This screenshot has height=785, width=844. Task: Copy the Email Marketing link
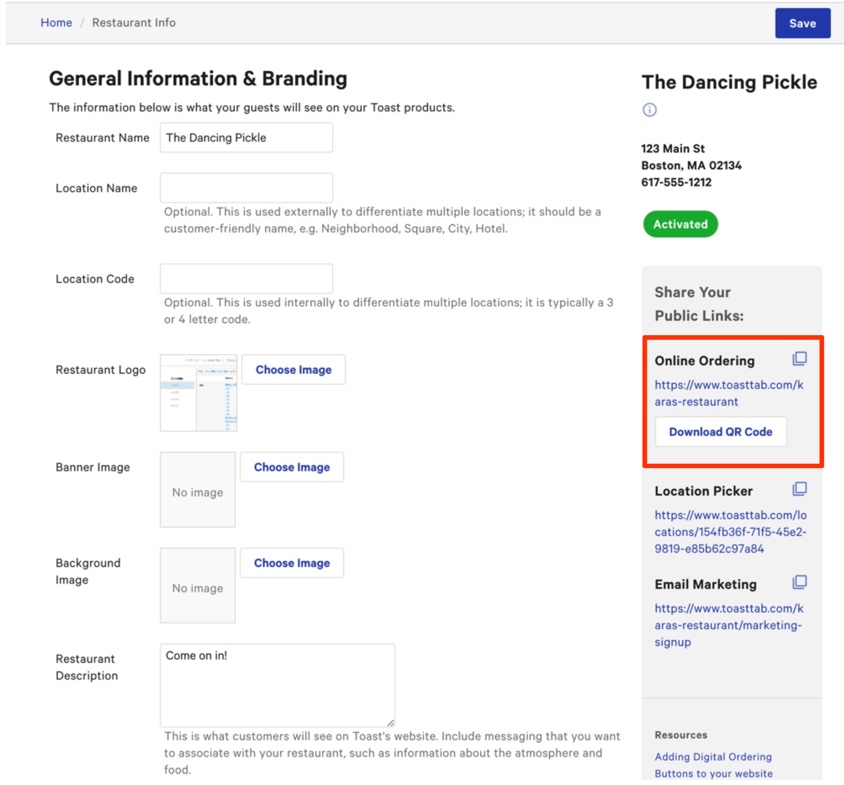(x=799, y=582)
